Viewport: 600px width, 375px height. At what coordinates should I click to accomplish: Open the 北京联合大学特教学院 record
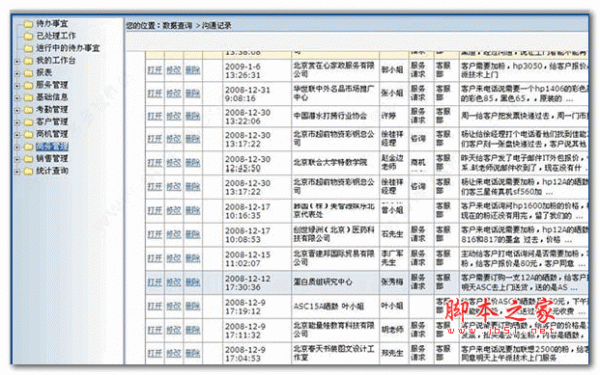[x=155, y=163]
